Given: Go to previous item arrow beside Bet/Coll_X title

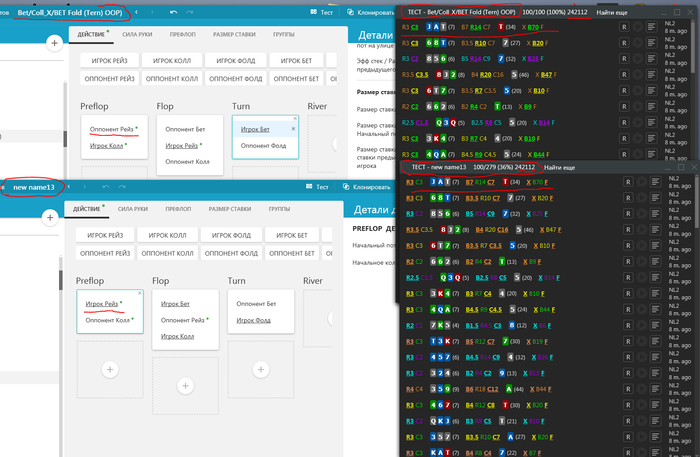Looking at the screenshot, I should coord(136,12).
